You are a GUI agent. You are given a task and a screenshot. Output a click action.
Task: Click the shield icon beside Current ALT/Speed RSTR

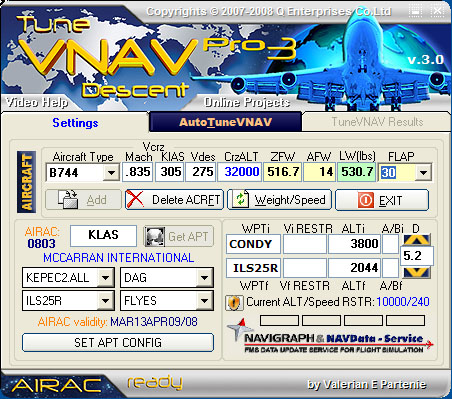coord(234,303)
